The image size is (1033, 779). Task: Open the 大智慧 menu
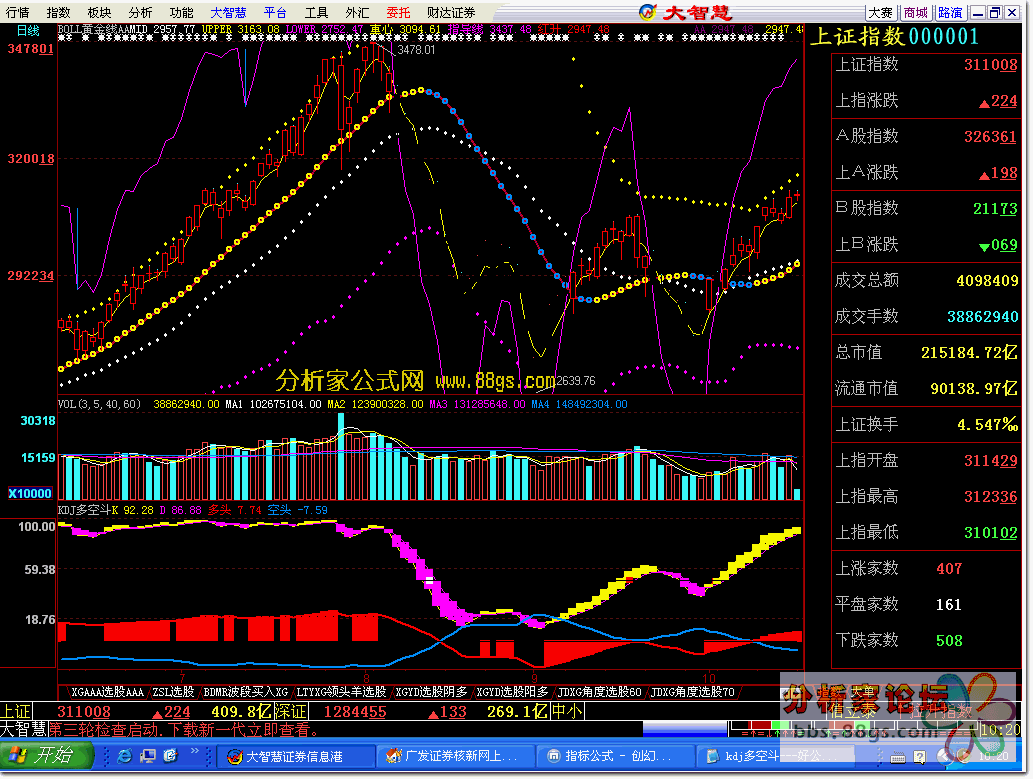pyautogui.click(x=228, y=12)
